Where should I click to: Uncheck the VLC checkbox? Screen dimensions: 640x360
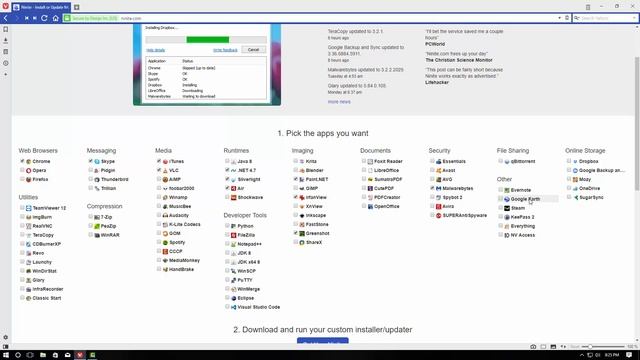click(x=159, y=170)
